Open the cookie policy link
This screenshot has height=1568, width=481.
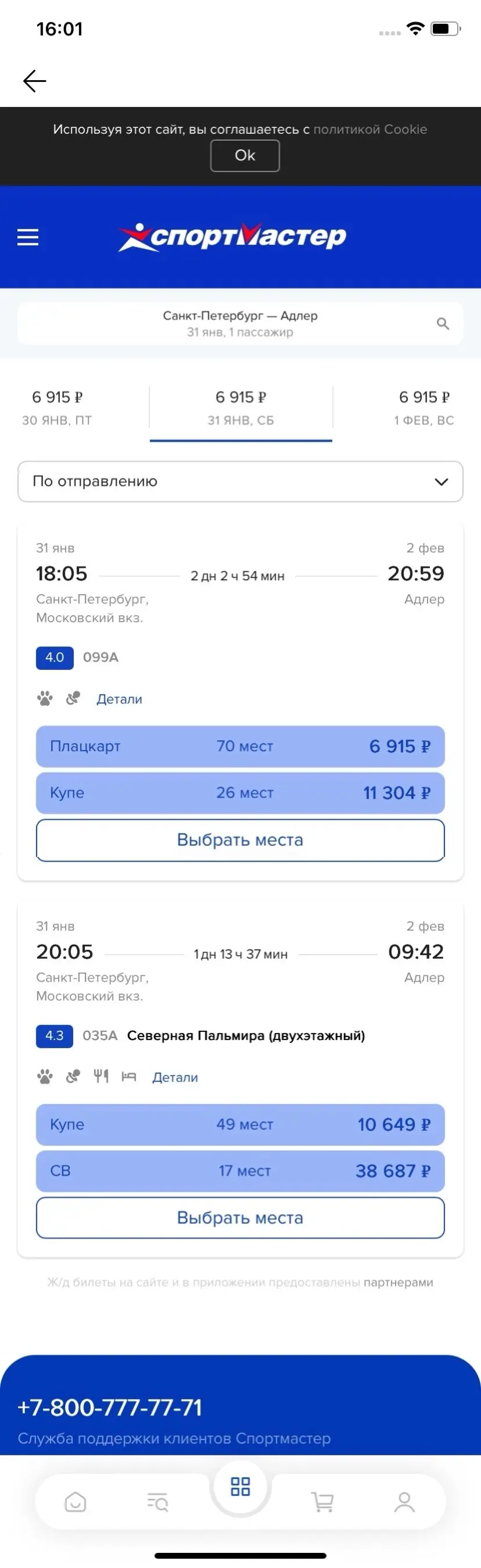coord(369,129)
